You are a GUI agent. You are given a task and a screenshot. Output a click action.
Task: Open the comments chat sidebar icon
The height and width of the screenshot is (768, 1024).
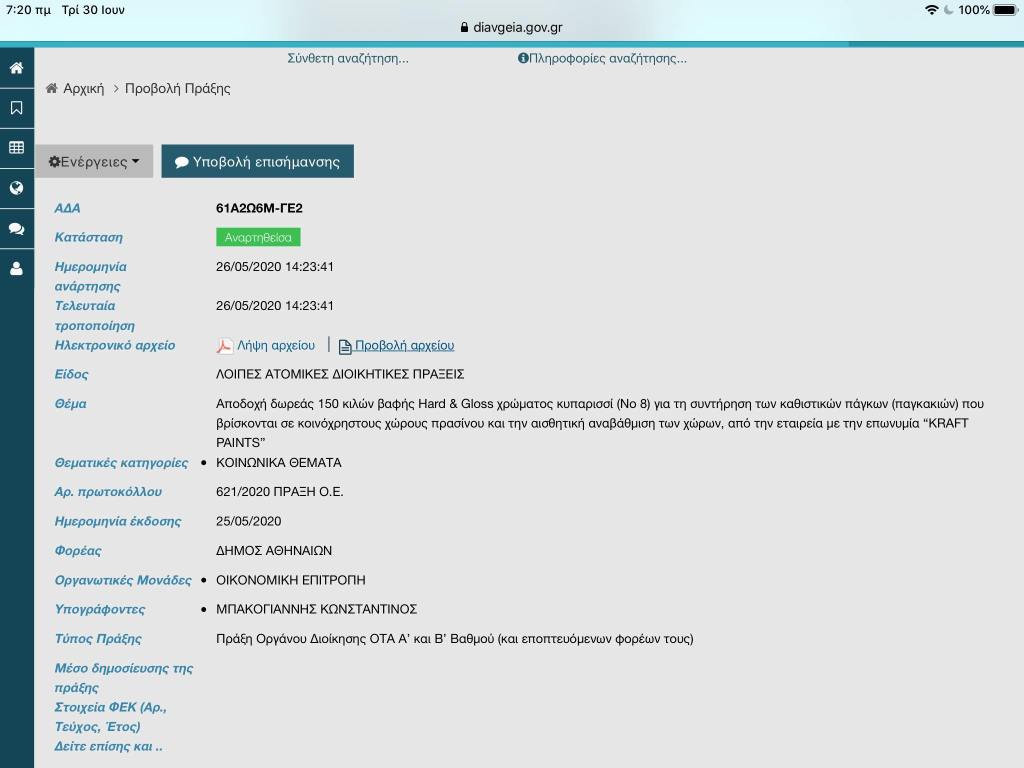click(x=16, y=229)
